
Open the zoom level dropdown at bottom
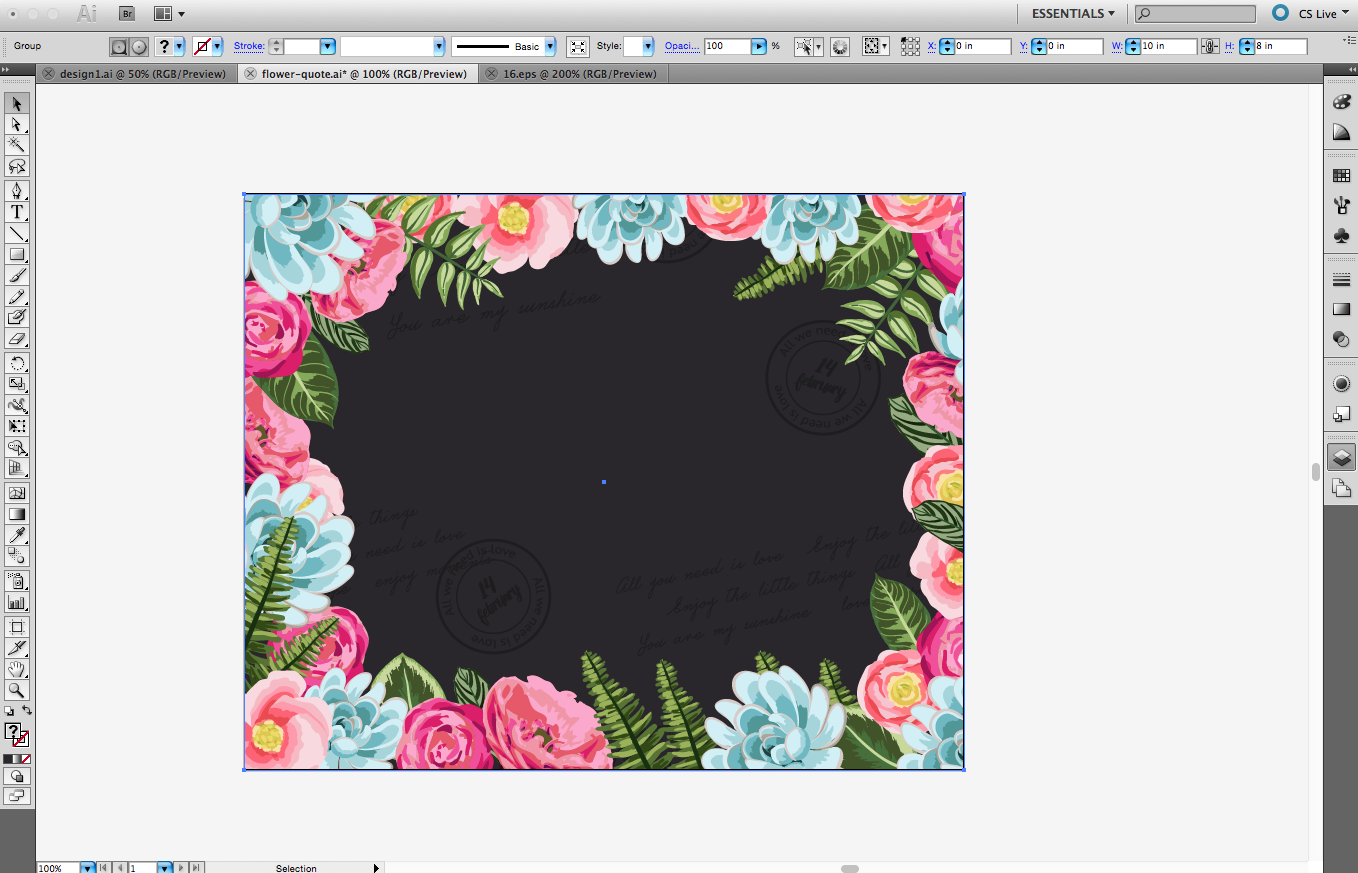coord(88,868)
